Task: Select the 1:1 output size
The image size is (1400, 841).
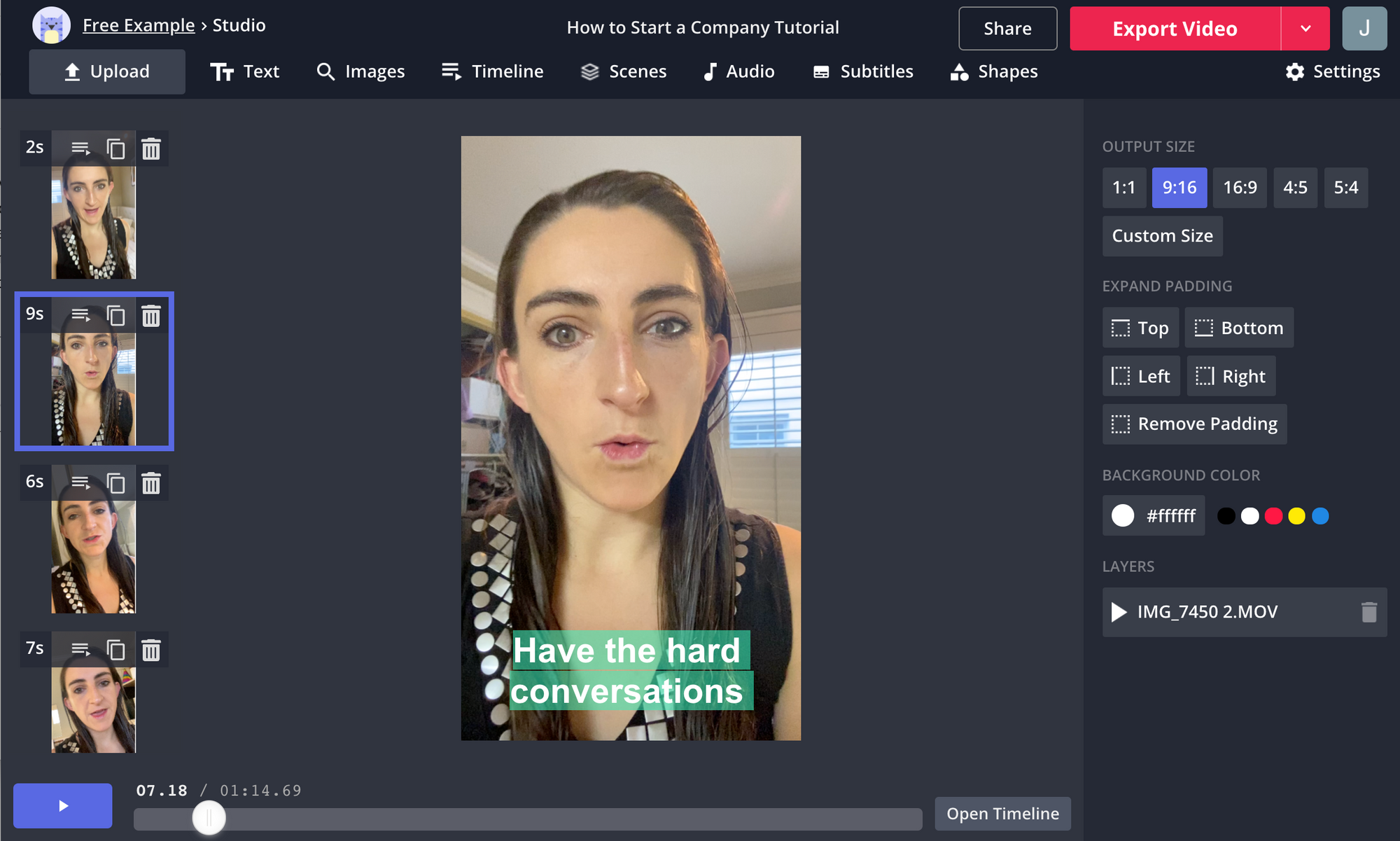Action: tap(1123, 188)
